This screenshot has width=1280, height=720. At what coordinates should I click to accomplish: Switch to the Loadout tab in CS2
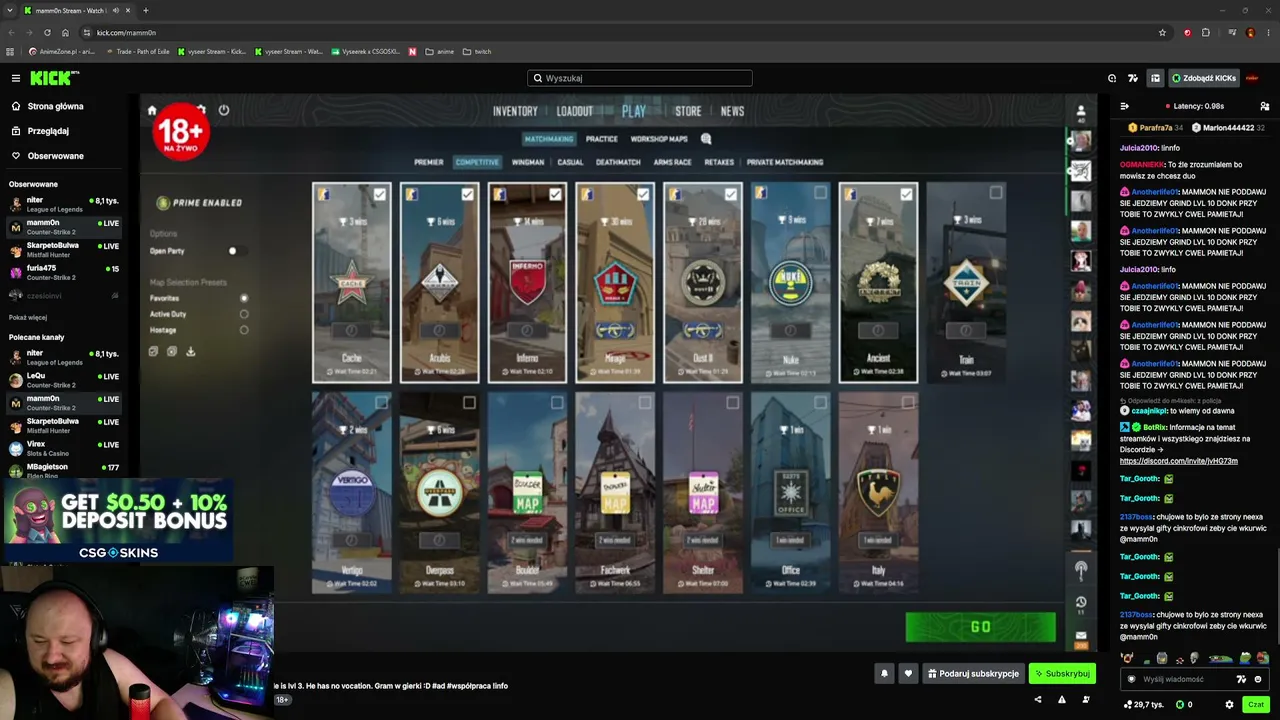pyautogui.click(x=575, y=111)
